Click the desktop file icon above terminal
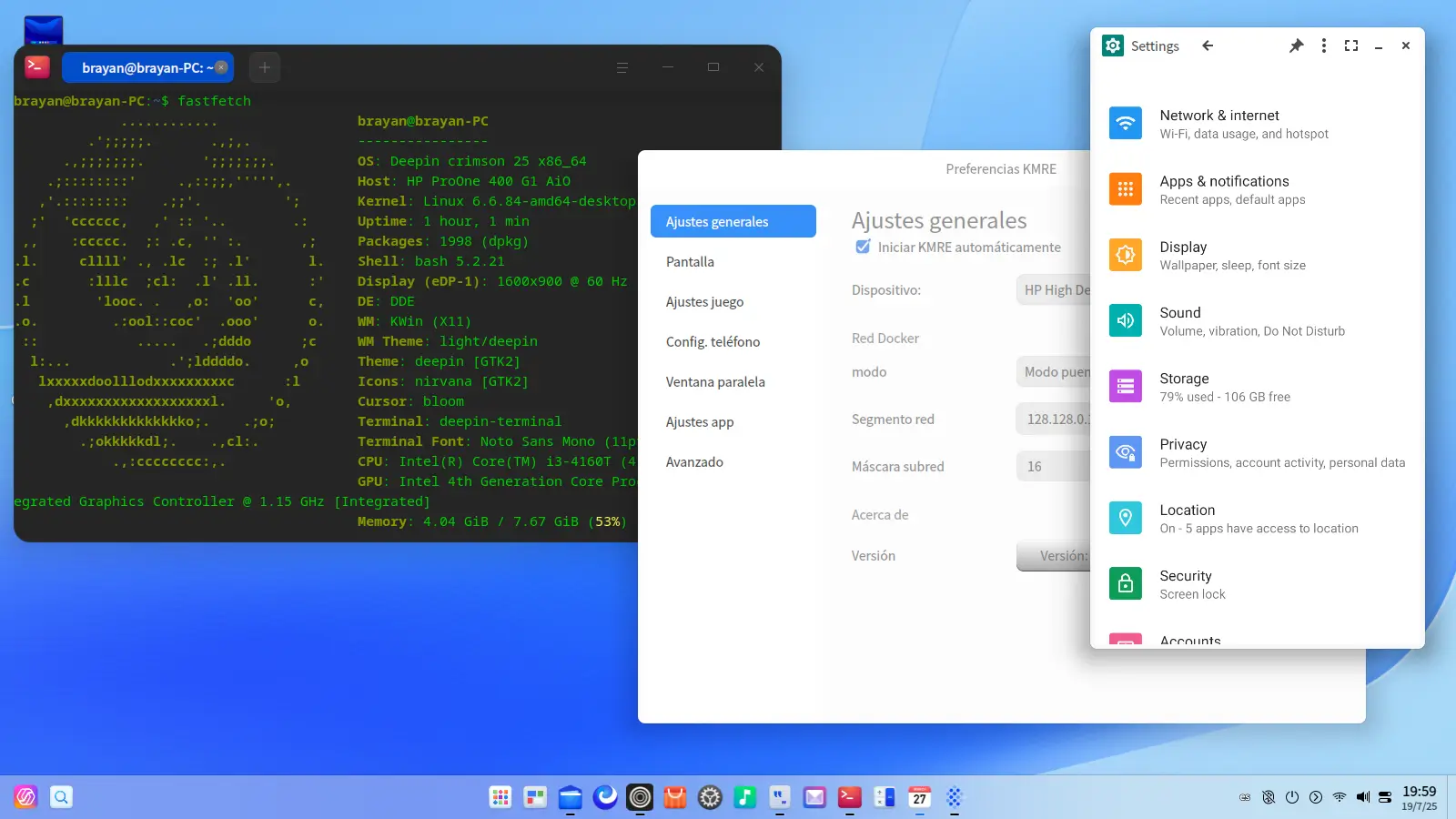 pyautogui.click(x=44, y=30)
